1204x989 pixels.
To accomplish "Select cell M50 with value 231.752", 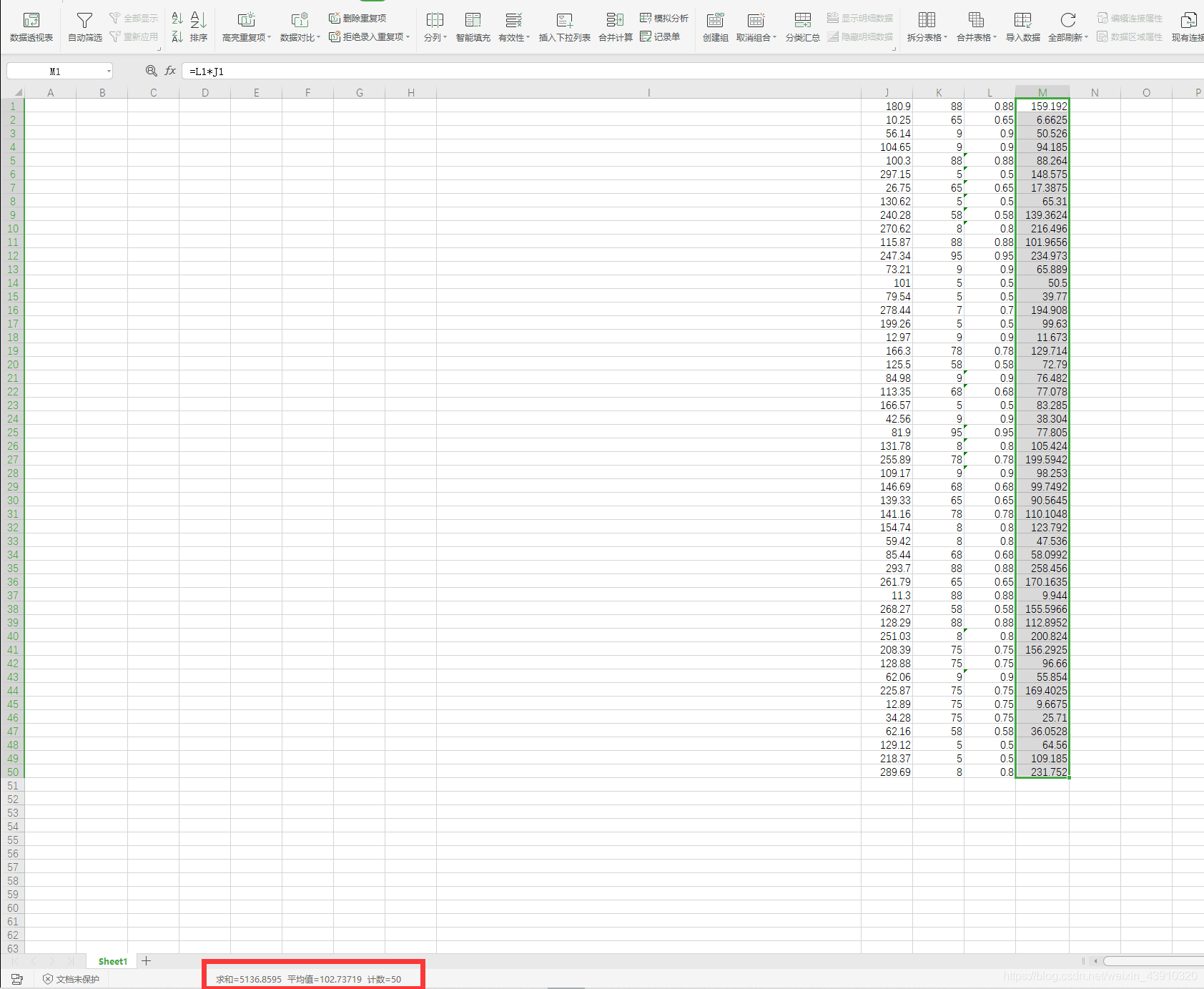I will coord(1042,772).
